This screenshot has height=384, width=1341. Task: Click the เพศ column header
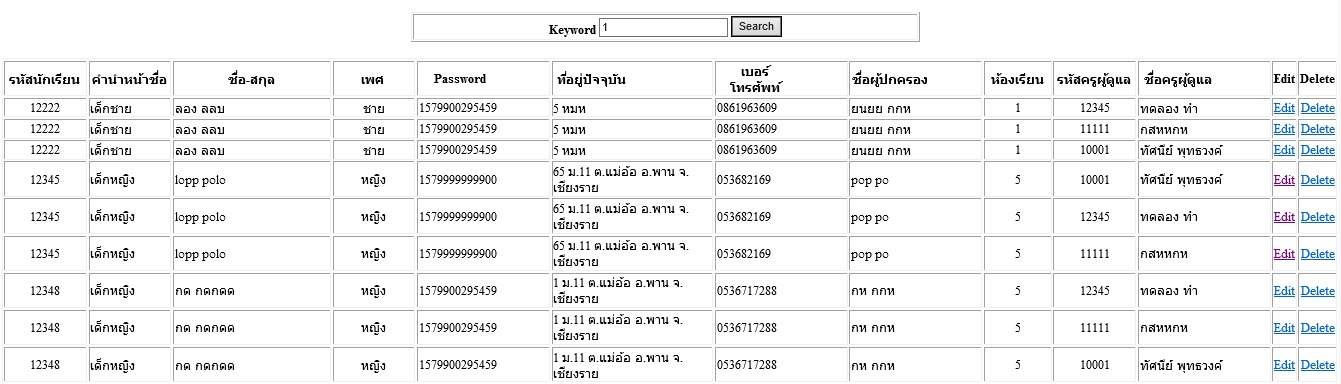pyautogui.click(x=374, y=79)
